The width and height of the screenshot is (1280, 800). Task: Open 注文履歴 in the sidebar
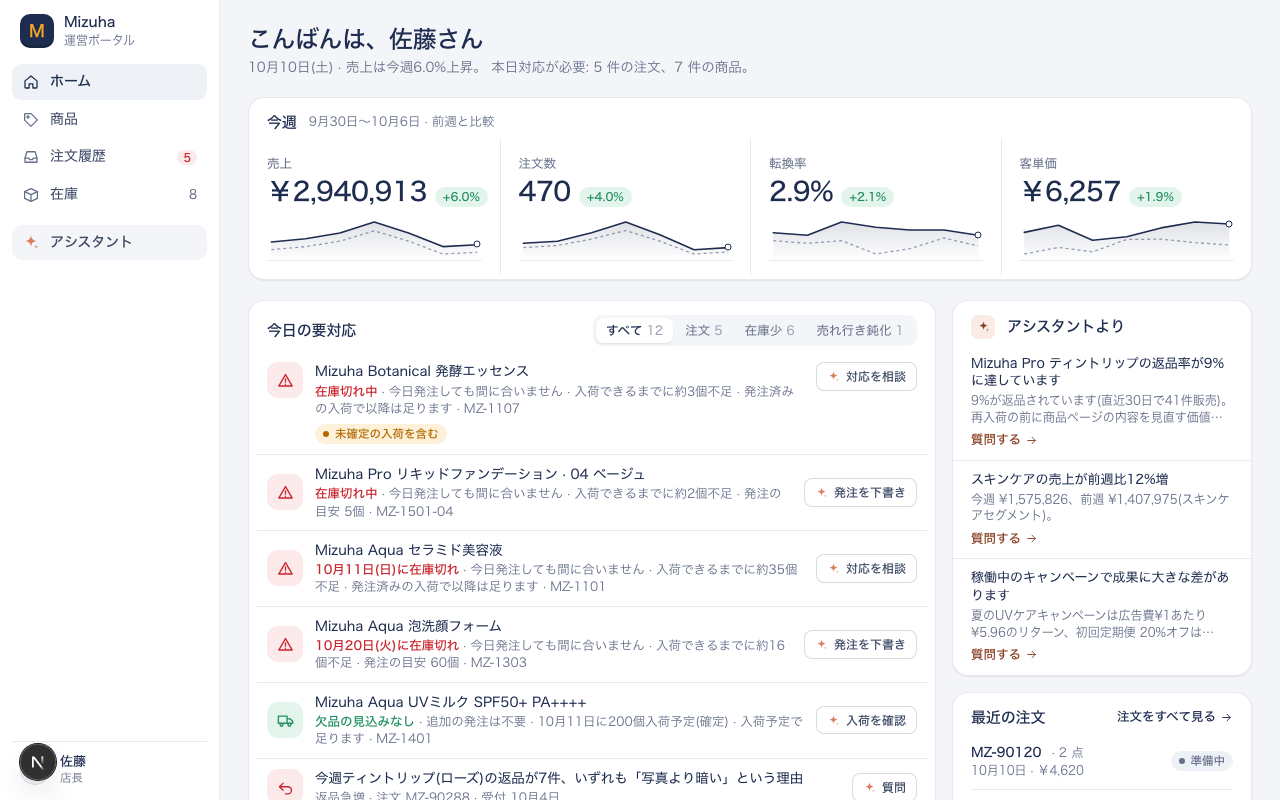click(109, 157)
